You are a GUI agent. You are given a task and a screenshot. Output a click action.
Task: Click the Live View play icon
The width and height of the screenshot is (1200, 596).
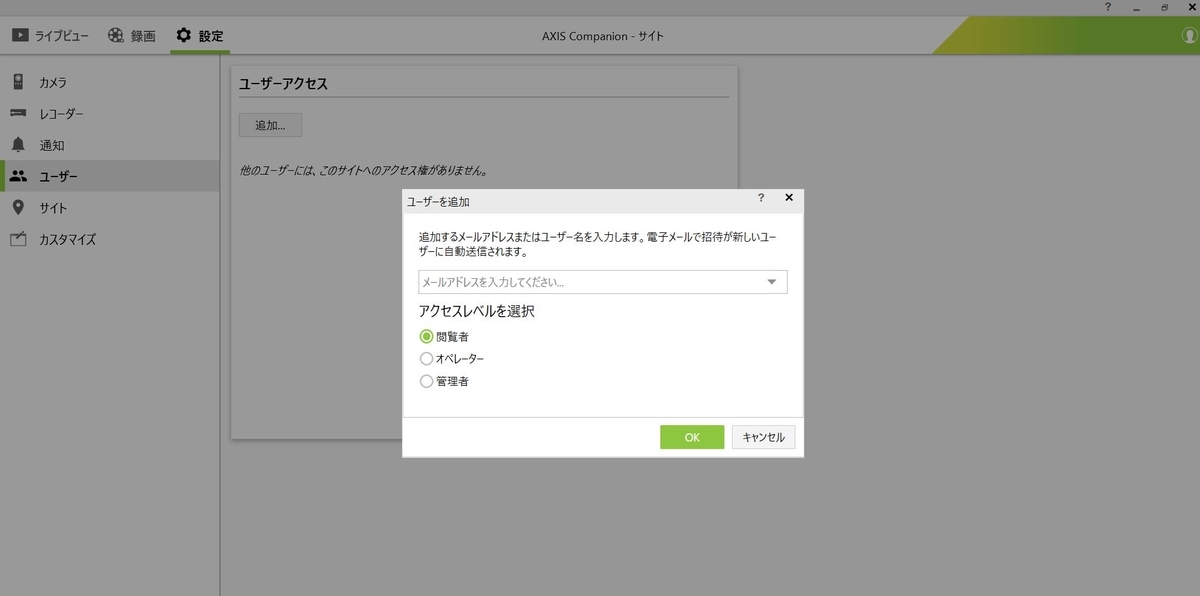point(20,35)
